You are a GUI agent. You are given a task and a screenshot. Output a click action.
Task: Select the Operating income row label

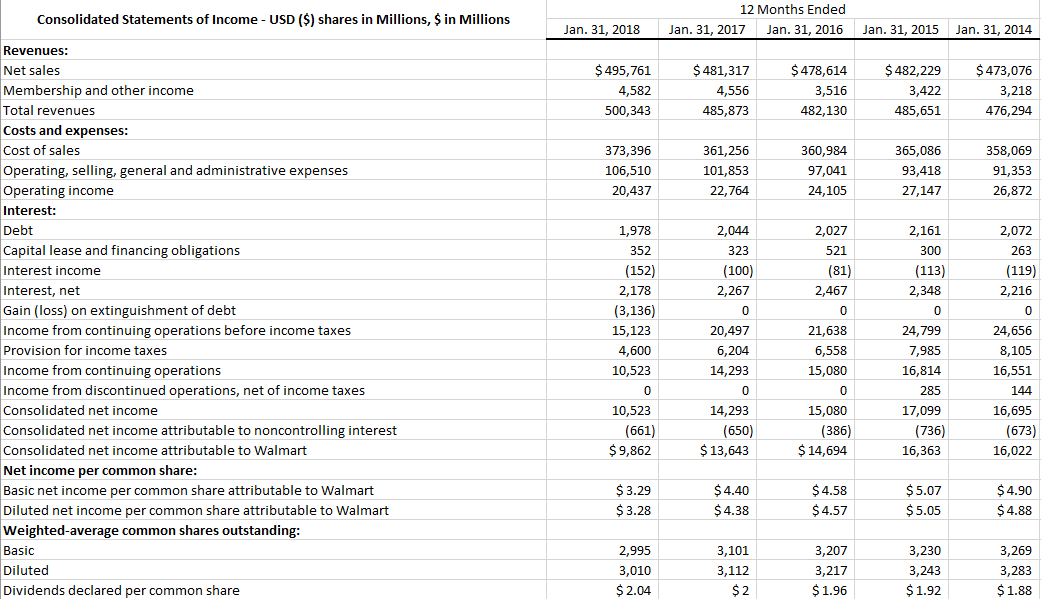[47, 190]
